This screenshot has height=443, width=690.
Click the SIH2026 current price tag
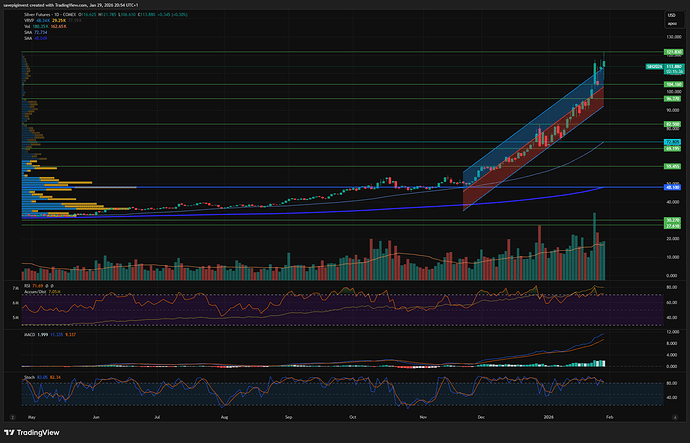click(652, 66)
